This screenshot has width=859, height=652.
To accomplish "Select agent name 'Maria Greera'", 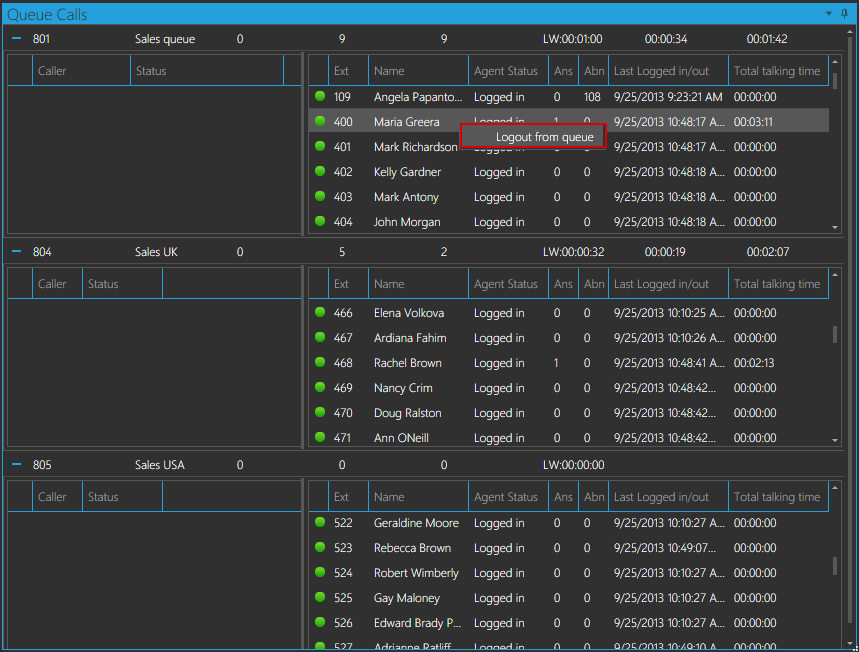I will coord(406,122).
